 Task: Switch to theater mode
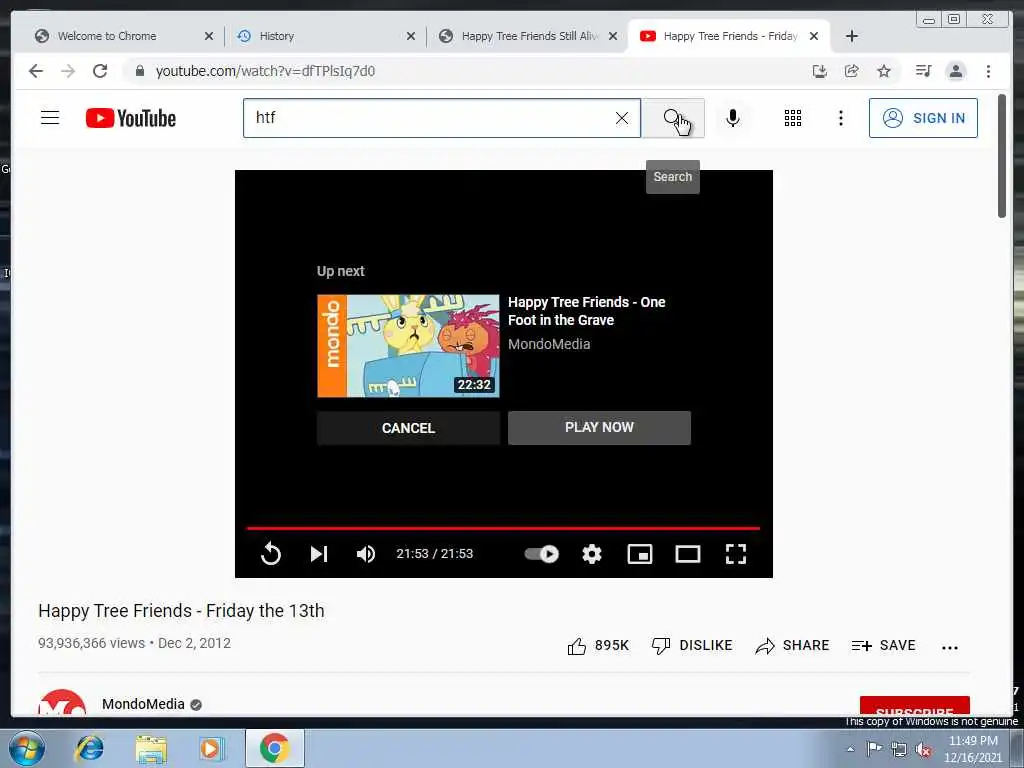[688, 554]
